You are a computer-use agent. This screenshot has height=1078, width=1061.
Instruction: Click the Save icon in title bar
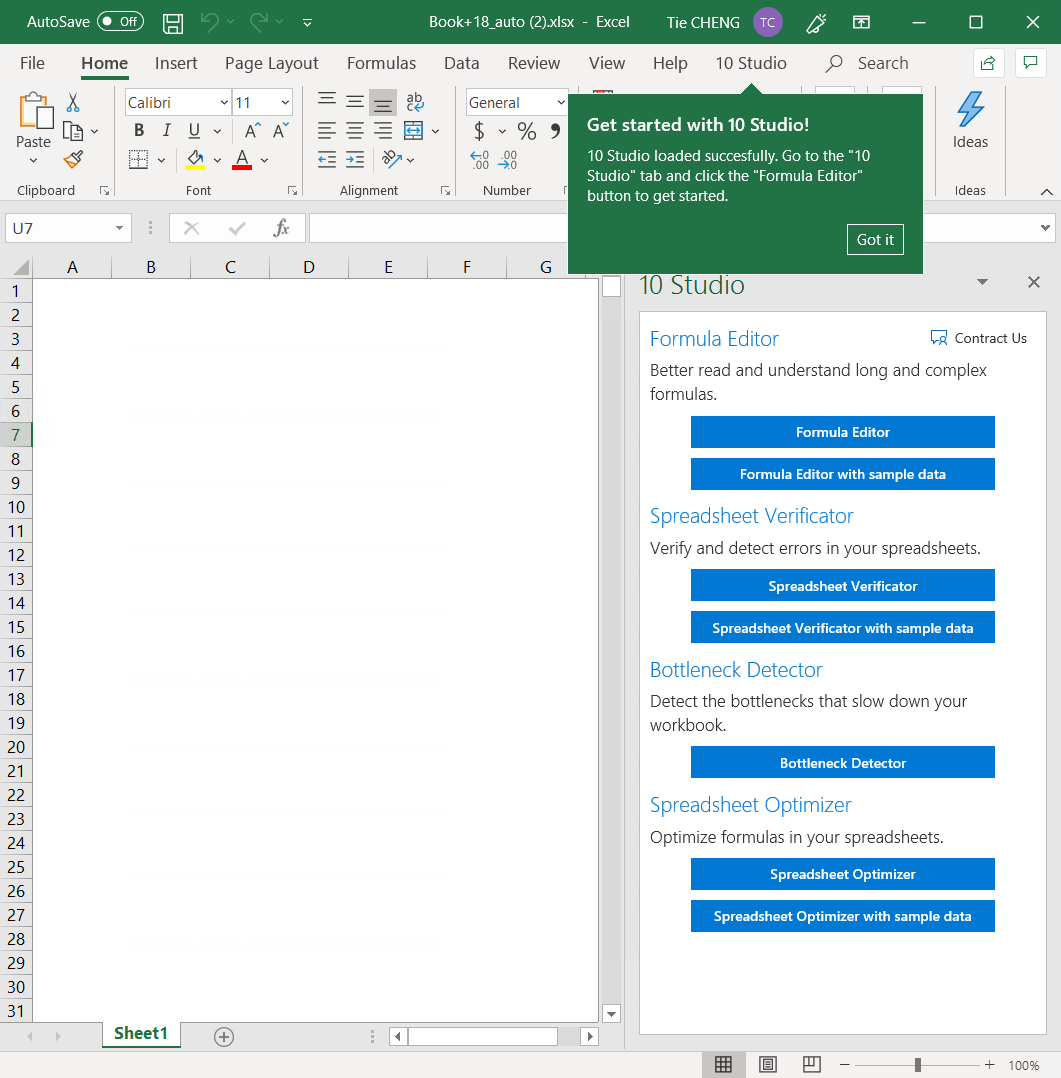(173, 23)
